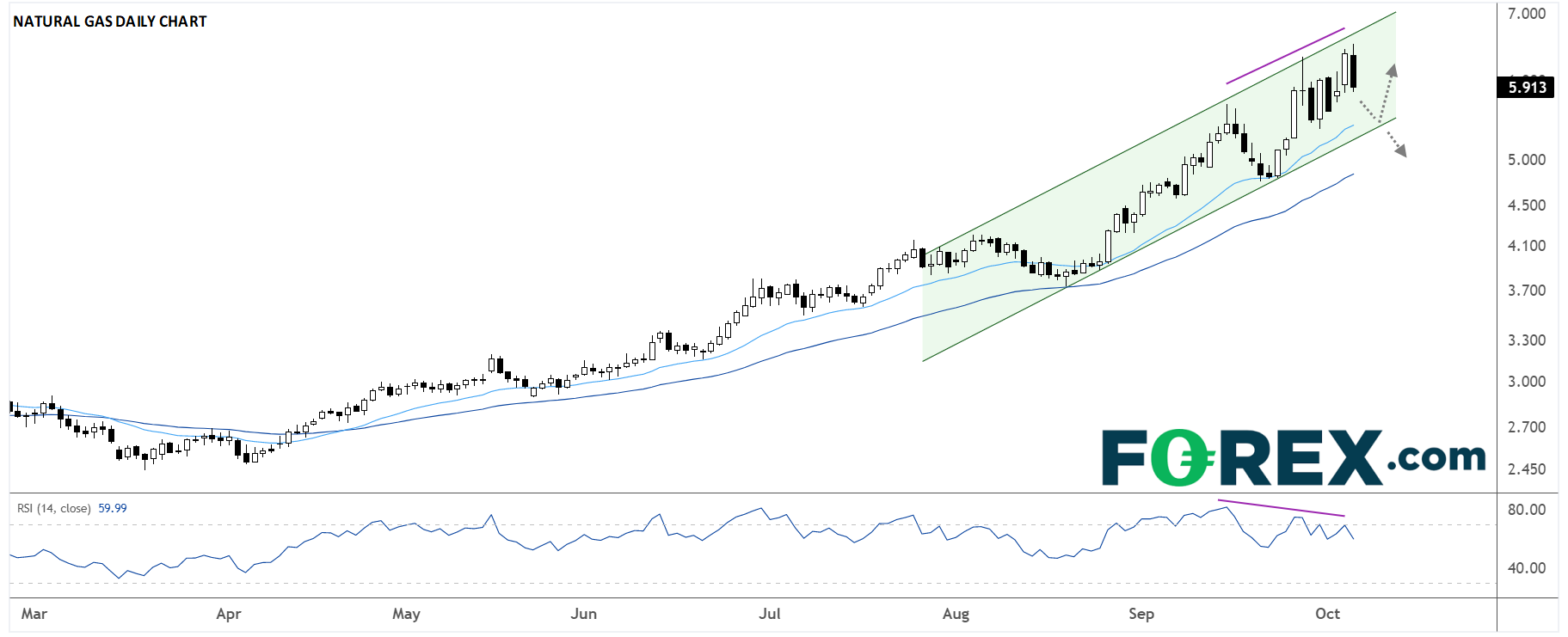Click the Apr date label

229,614
